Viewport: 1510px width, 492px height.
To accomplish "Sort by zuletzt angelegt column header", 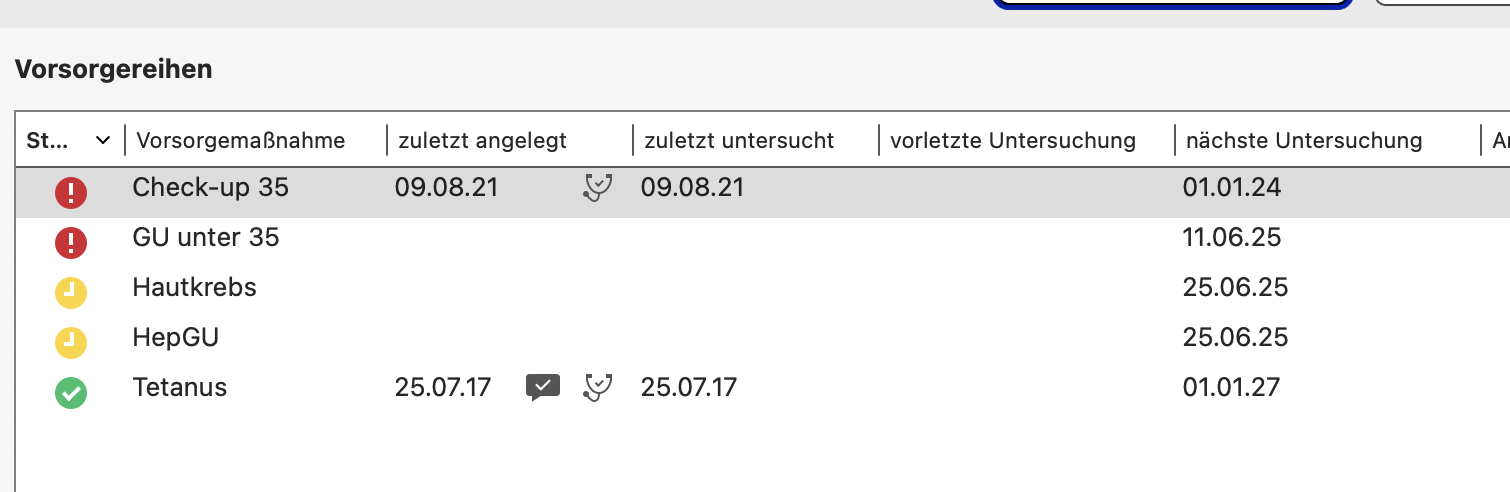I will click(483, 141).
